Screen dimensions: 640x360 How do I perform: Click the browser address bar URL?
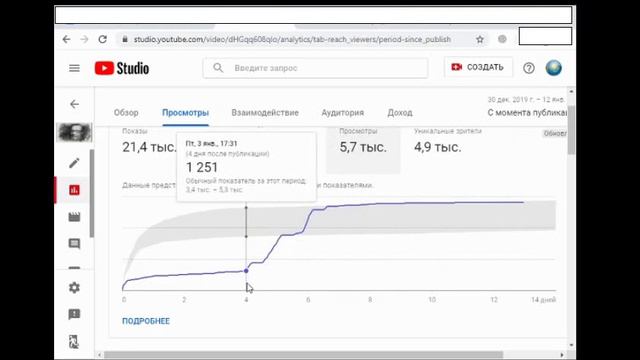(x=292, y=40)
